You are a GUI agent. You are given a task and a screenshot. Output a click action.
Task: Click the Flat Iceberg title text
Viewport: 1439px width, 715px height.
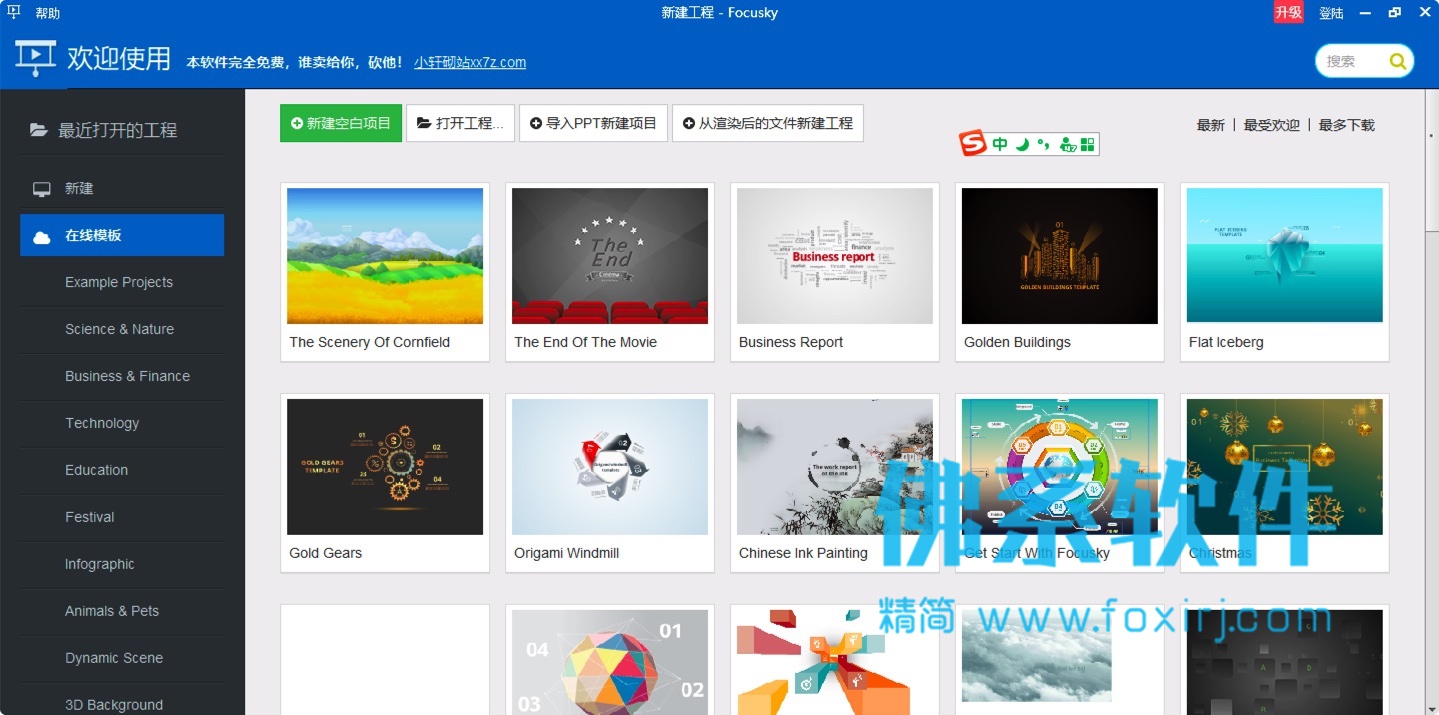1226,342
